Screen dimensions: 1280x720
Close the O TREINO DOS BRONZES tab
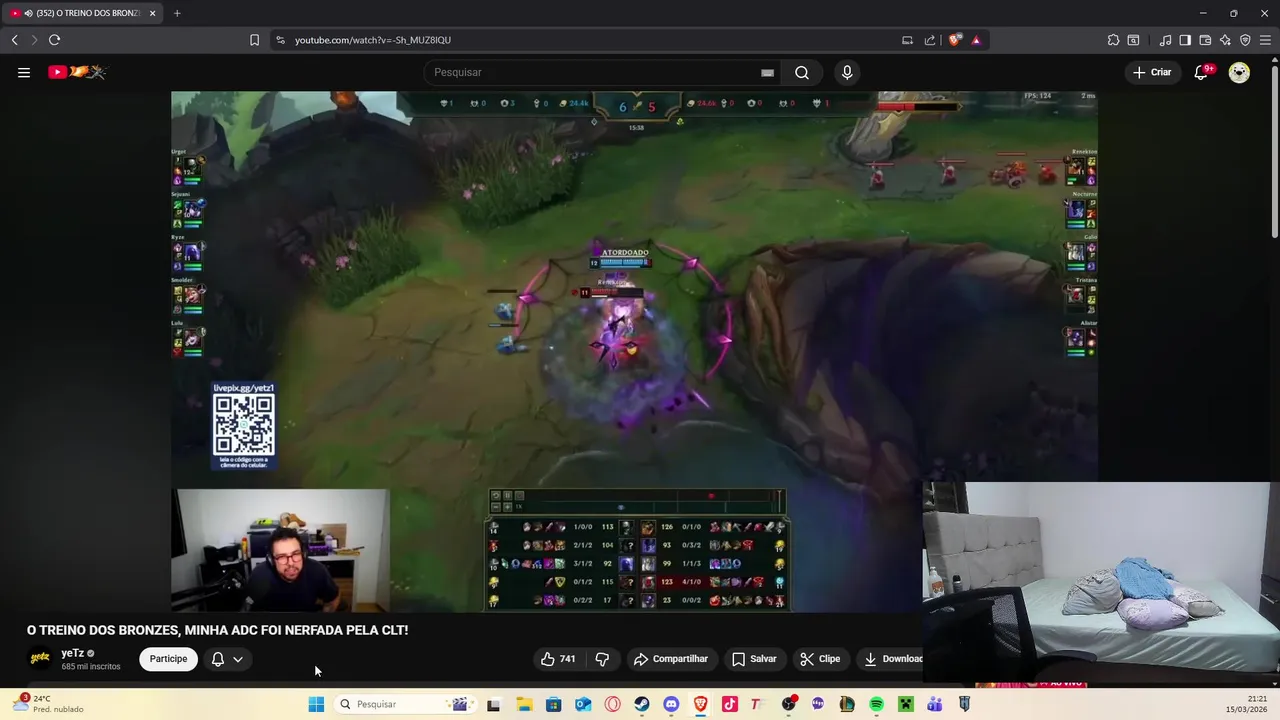[153, 13]
